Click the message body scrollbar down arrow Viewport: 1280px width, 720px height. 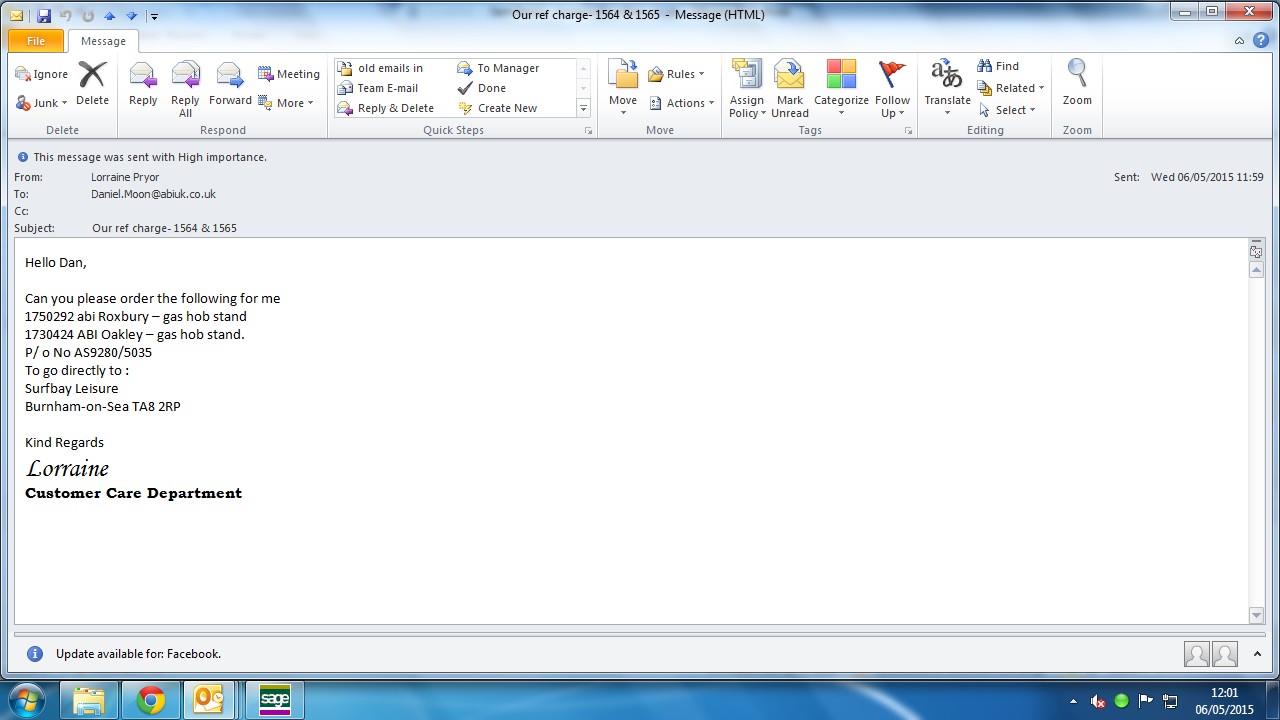1257,615
